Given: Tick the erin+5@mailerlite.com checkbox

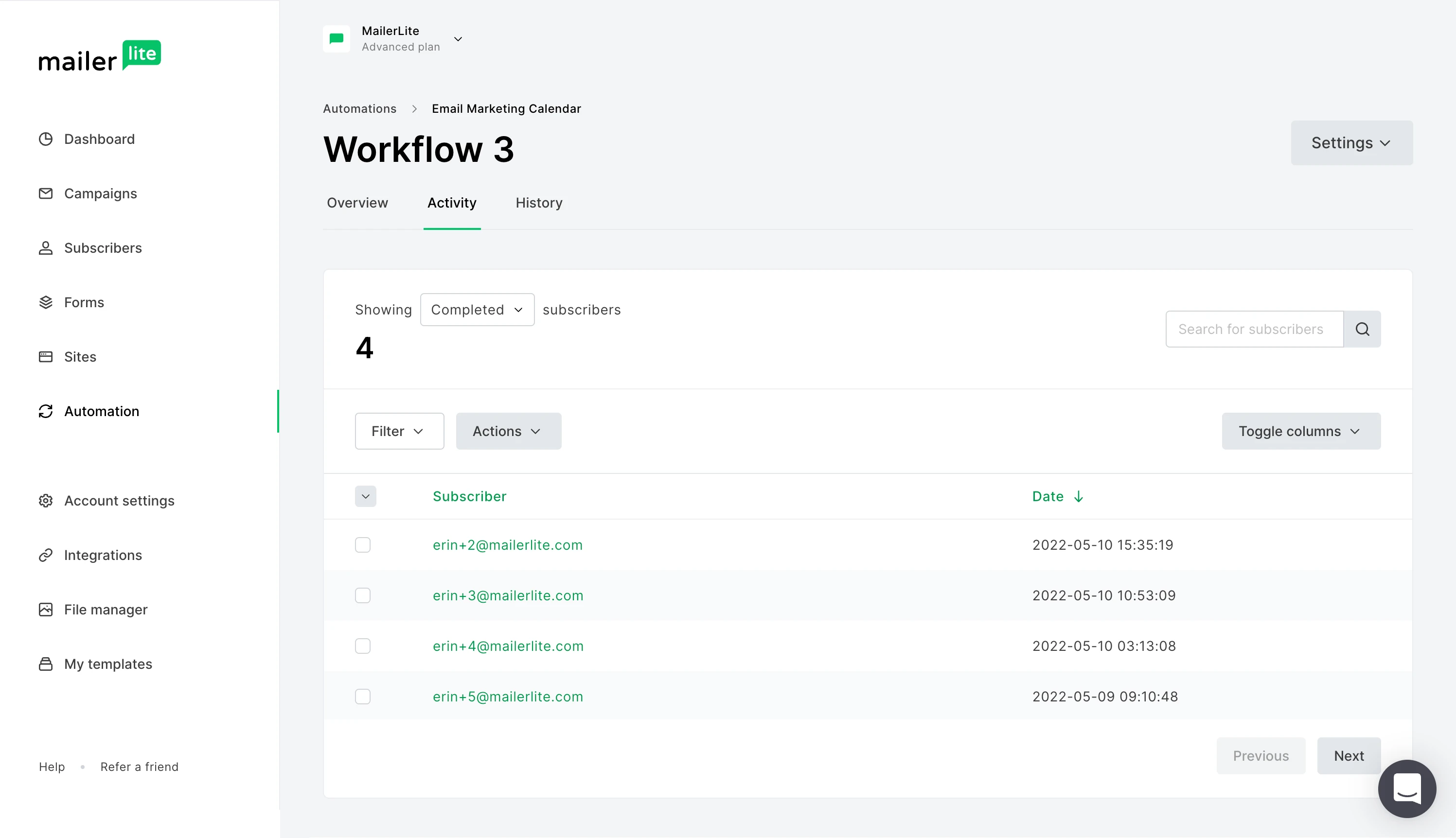Looking at the screenshot, I should tap(363, 697).
